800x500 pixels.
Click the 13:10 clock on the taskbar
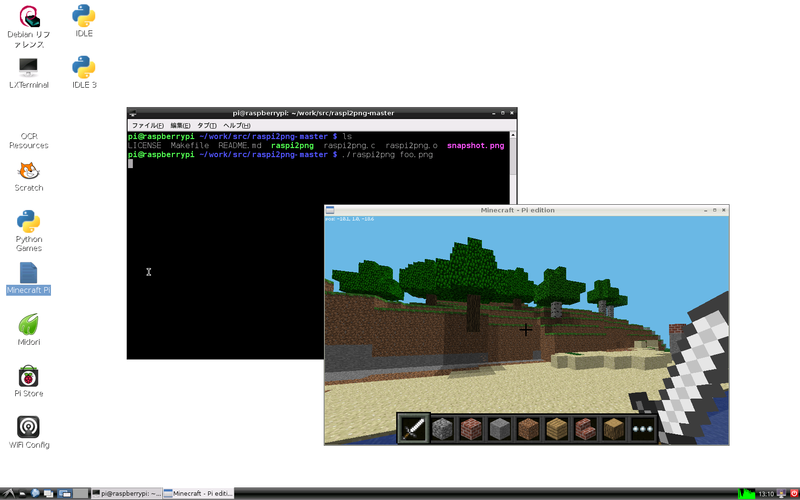click(766, 494)
